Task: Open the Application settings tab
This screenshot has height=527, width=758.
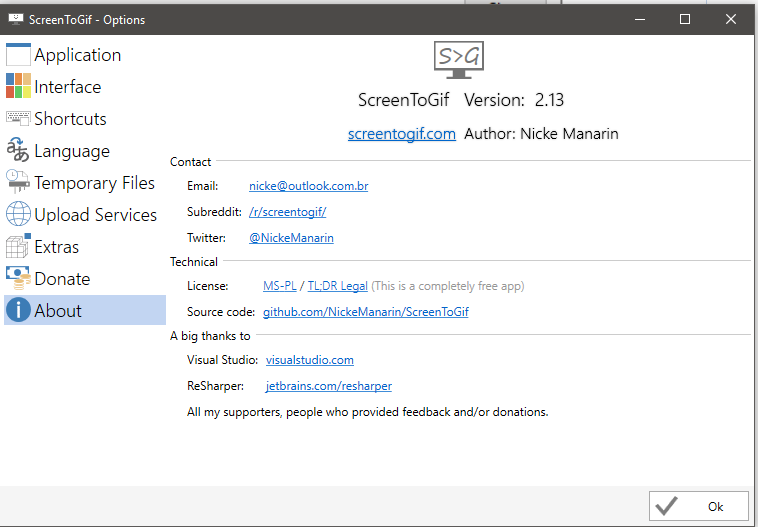Action: [x=85, y=55]
